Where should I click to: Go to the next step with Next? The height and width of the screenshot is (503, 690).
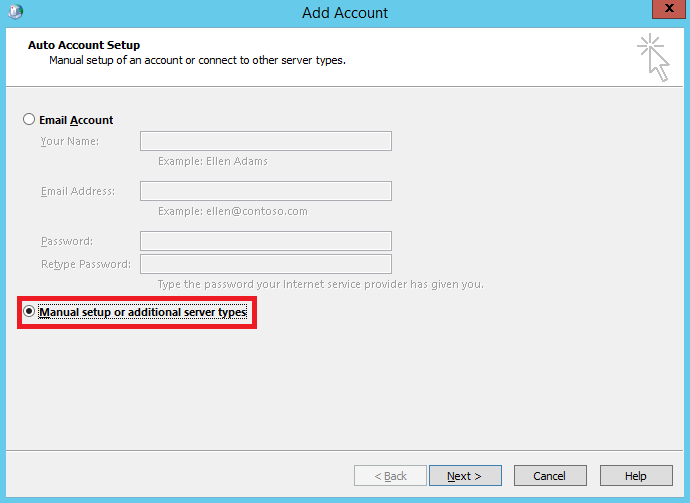coord(465,476)
